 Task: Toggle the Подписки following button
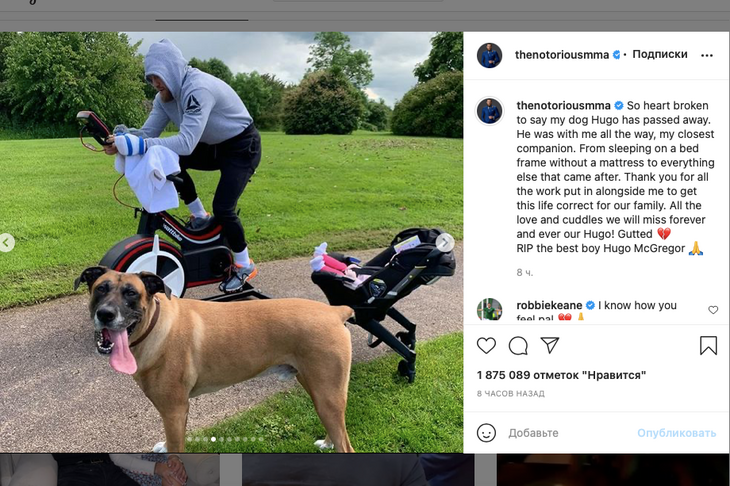(660, 54)
